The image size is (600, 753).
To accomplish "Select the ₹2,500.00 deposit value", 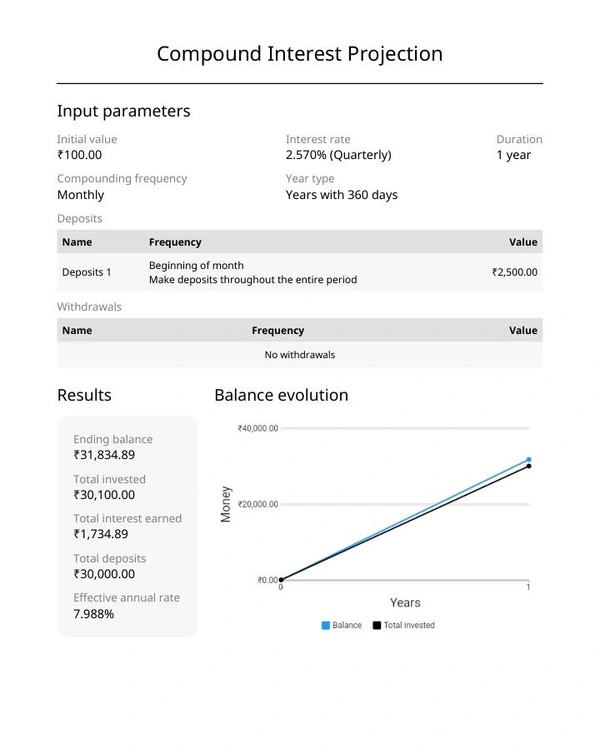I will click(x=514, y=272).
